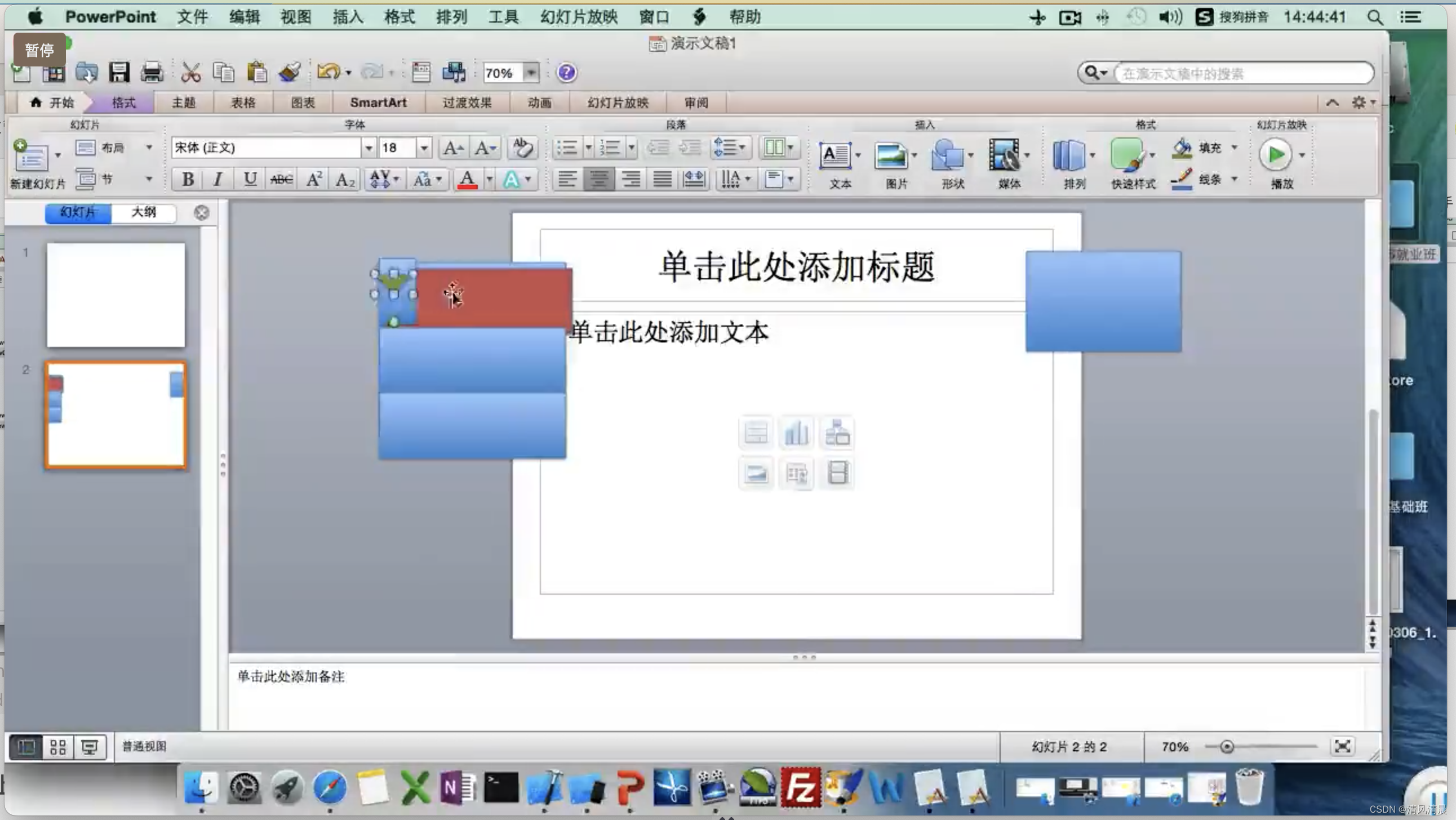
Task: Clear formatting with the eraser Ab icon
Action: click(x=522, y=148)
